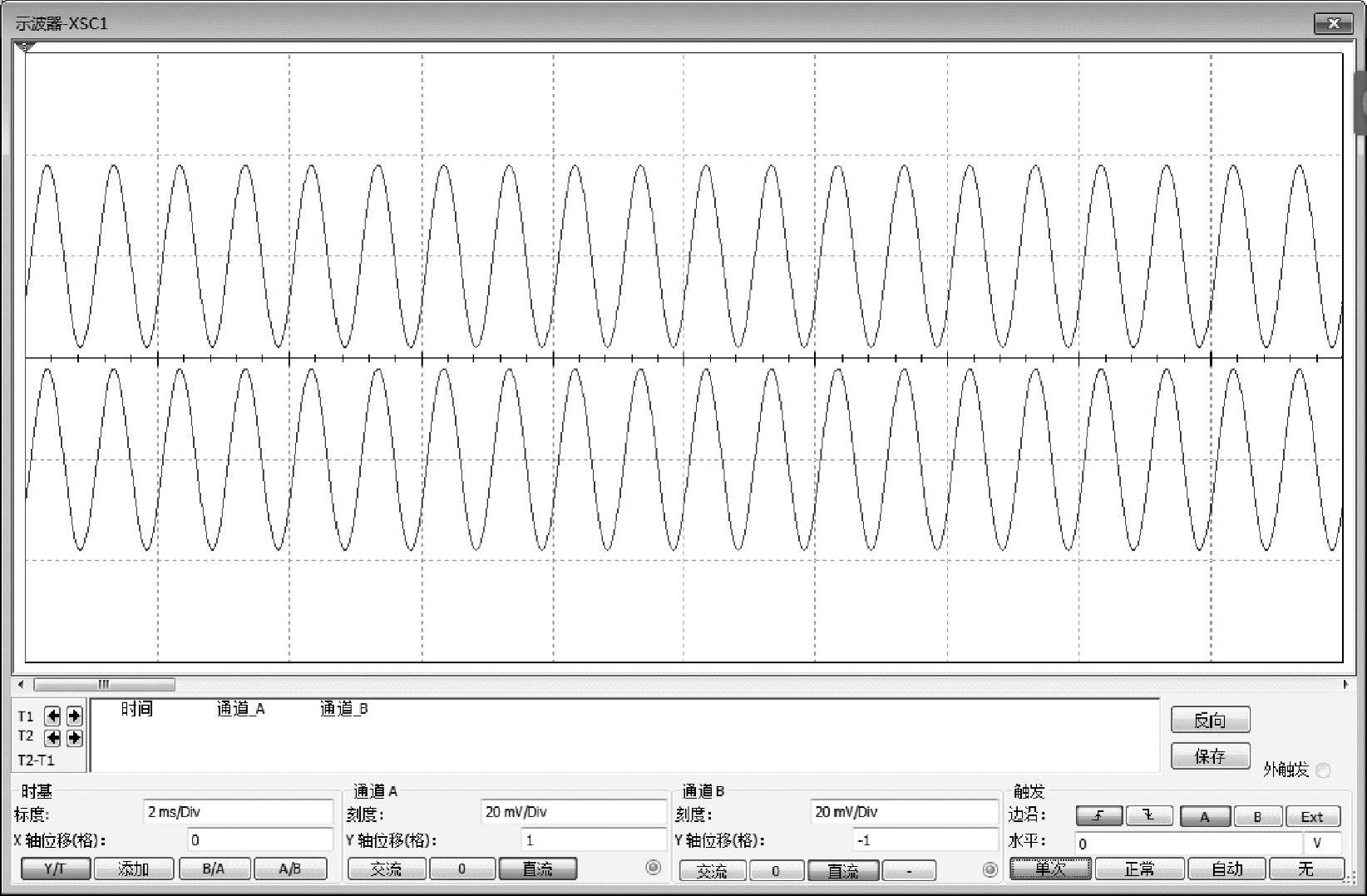Click the 示波器-XSC1 title text

[x=62, y=23]
